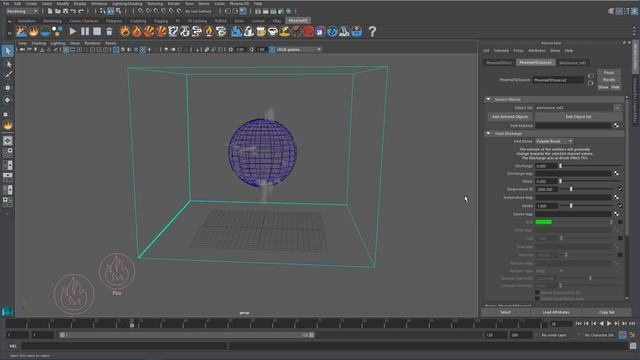Open the sRGB gamma view transform dropdown
640x360 pixels.
299,49
